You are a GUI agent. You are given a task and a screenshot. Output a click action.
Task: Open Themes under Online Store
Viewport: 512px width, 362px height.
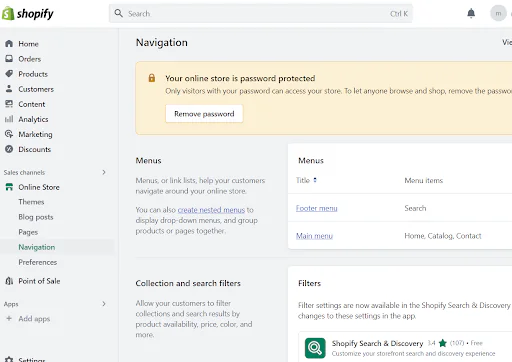tap(31, 202)
